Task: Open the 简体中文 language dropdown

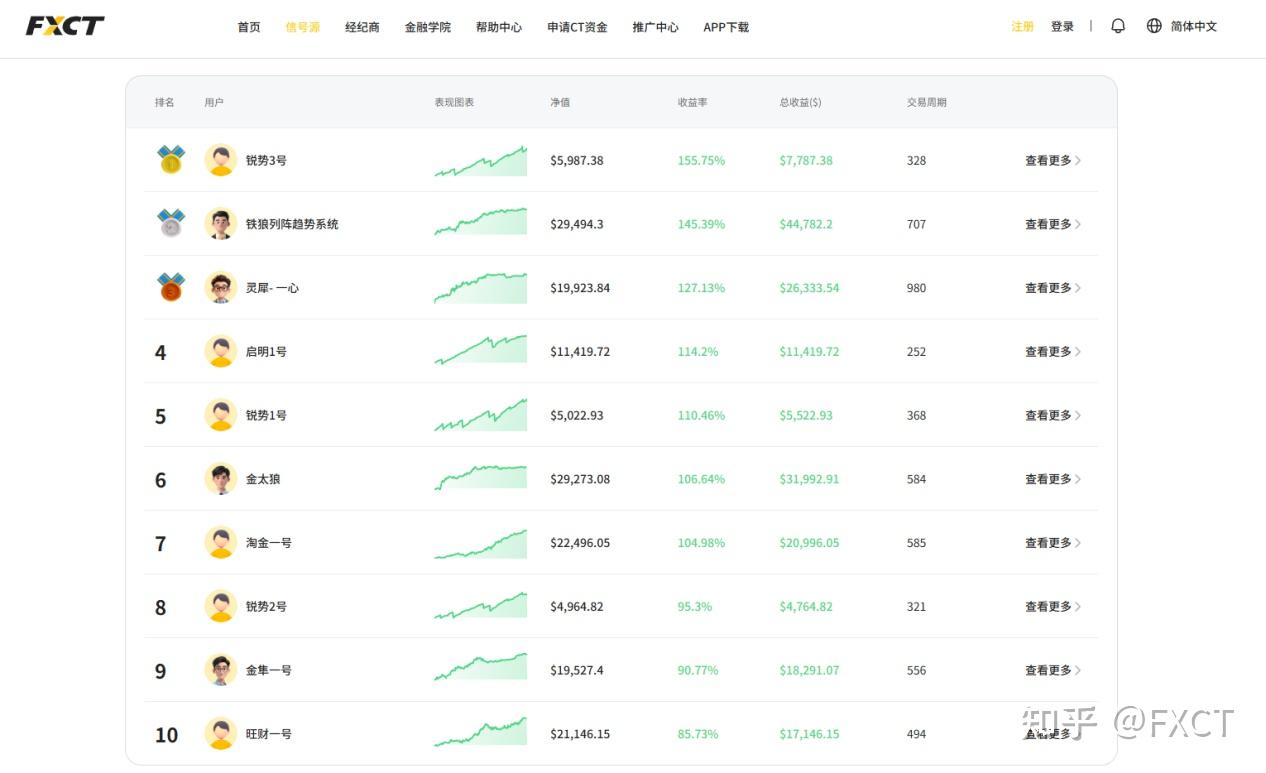Action: click(x=1194, y=26)
